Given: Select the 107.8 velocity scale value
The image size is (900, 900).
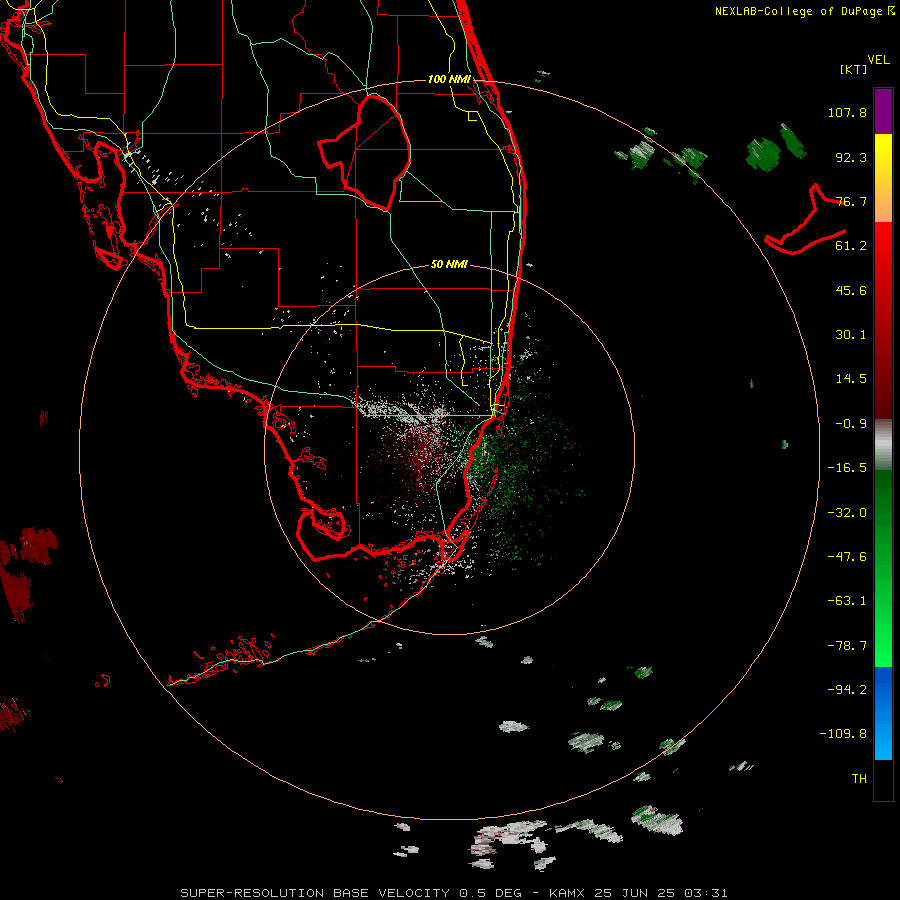Looking at the screenshot, I should coord(847,112).
